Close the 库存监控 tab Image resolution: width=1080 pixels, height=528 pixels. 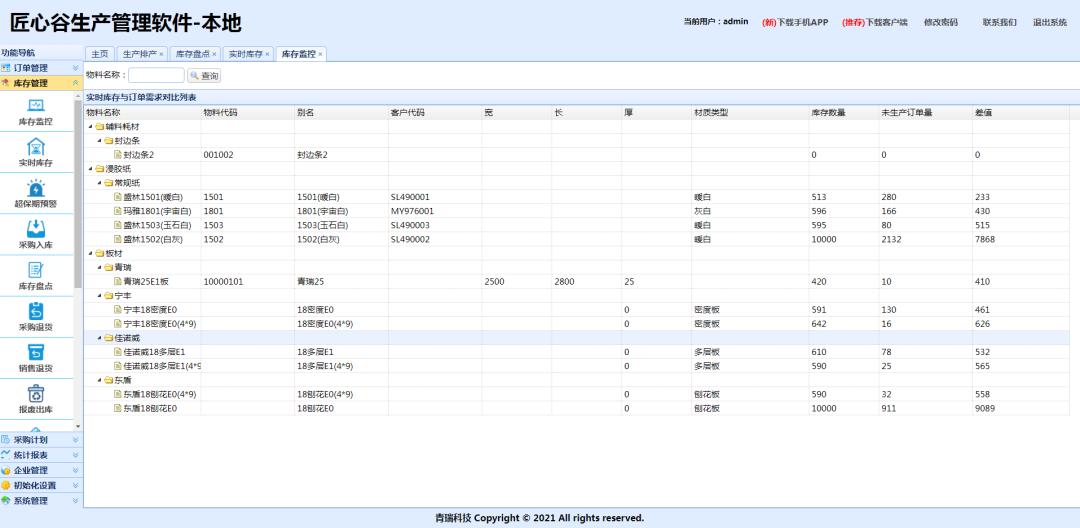point(320,54)
